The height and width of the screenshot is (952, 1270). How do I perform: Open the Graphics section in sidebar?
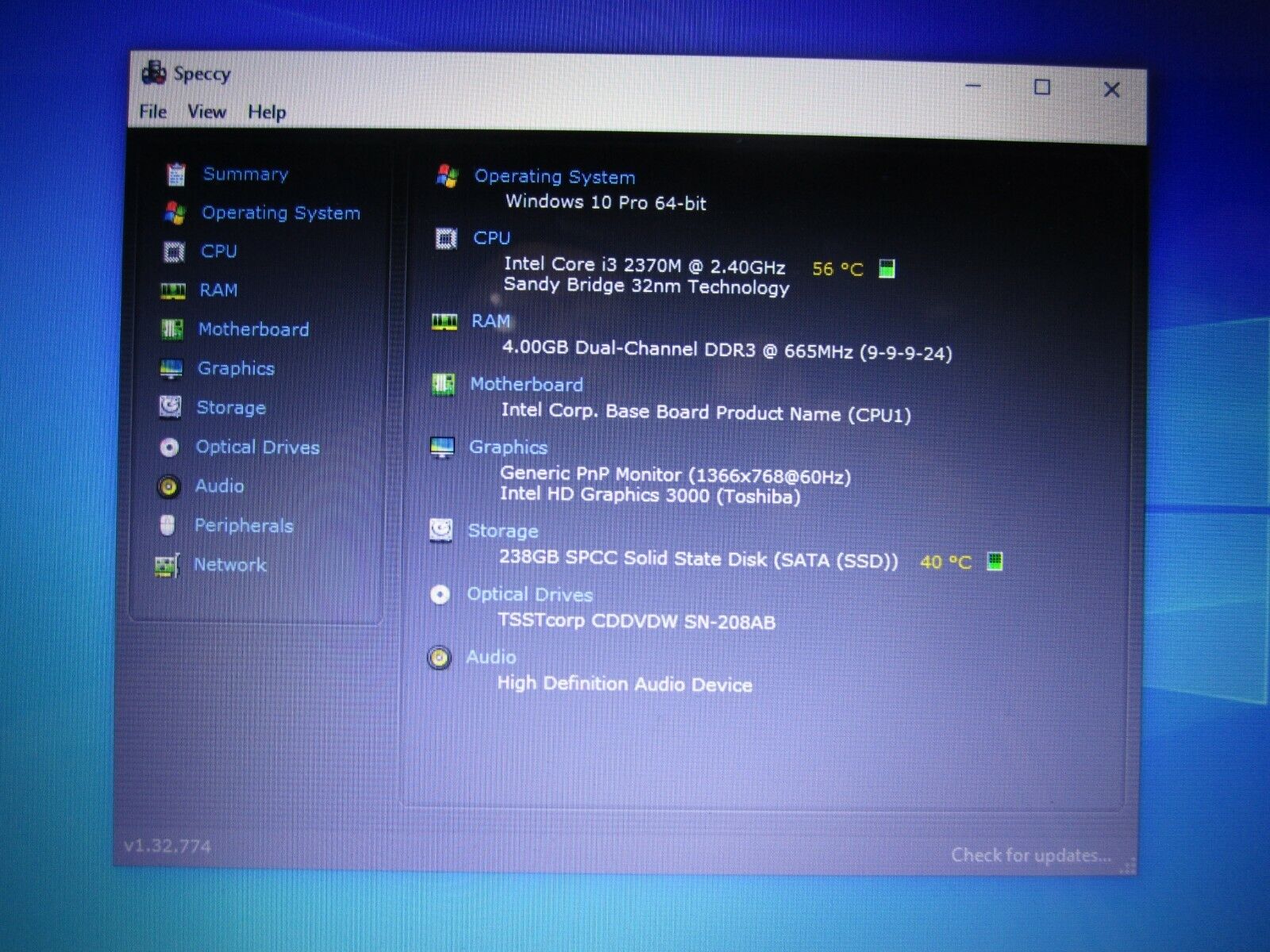coord(237,369)
